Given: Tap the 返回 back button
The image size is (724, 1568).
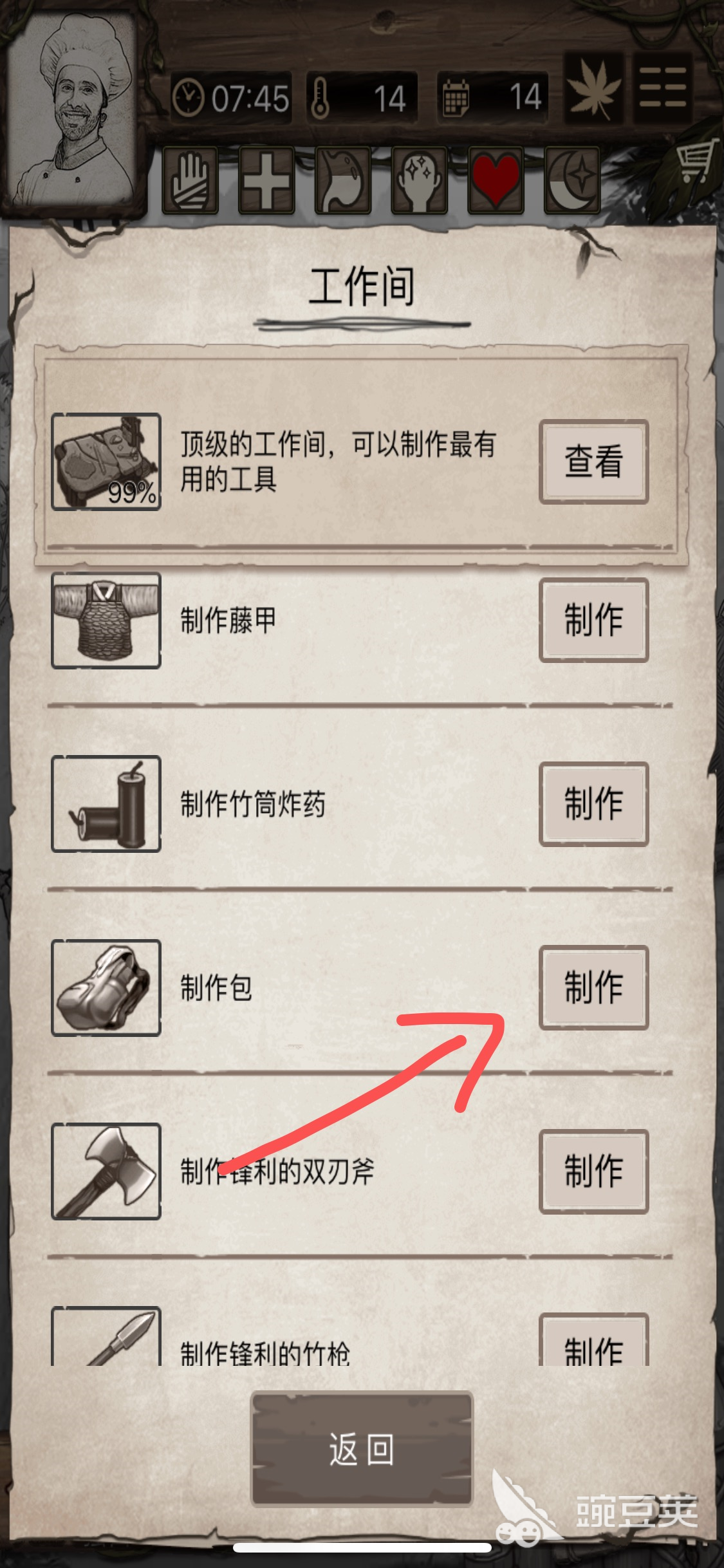Looking at the screenshot, I should [x=362, y=1449].
